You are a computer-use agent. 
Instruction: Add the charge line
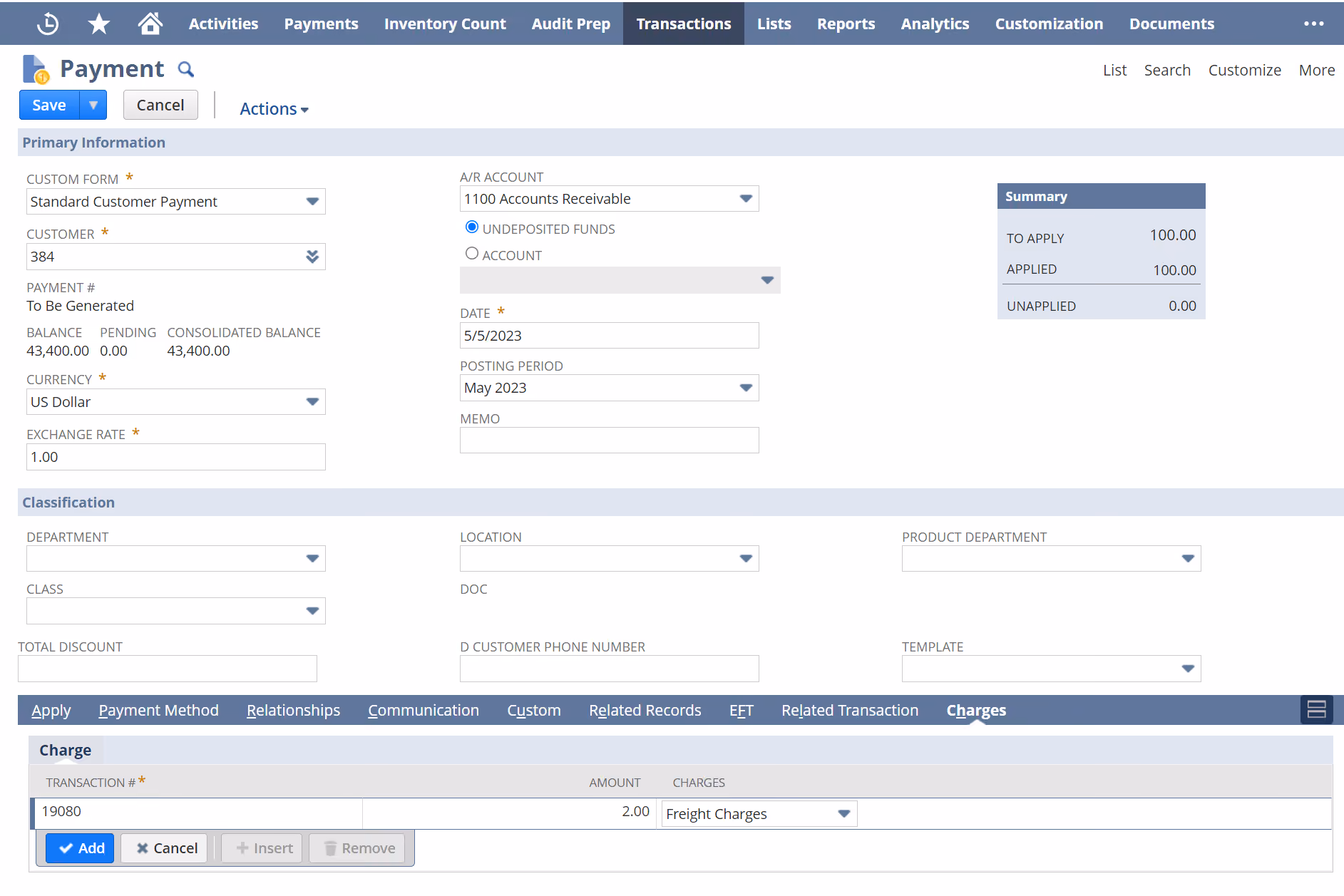pos(80,848)
